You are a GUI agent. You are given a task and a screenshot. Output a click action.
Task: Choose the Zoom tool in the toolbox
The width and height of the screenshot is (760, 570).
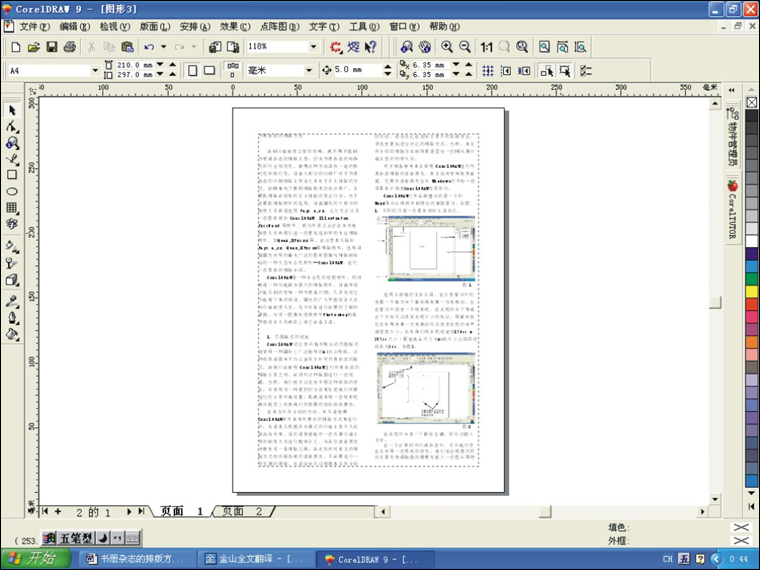click(12, 143)
